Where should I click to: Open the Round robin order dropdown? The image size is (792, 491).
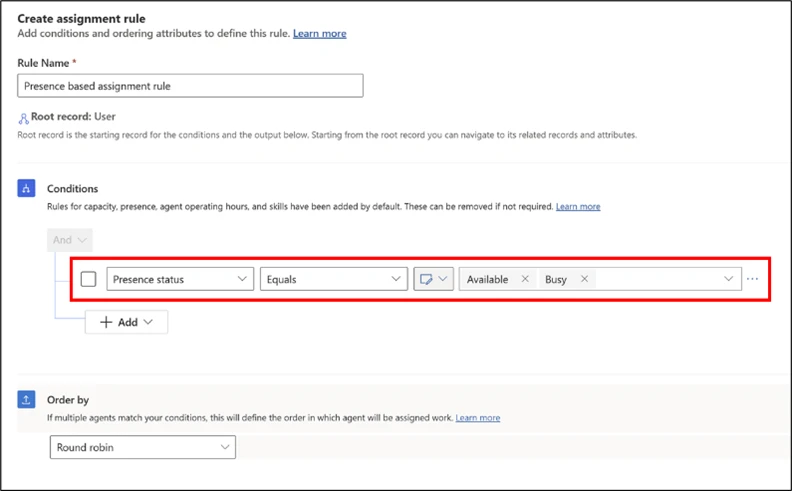(142, 448)
